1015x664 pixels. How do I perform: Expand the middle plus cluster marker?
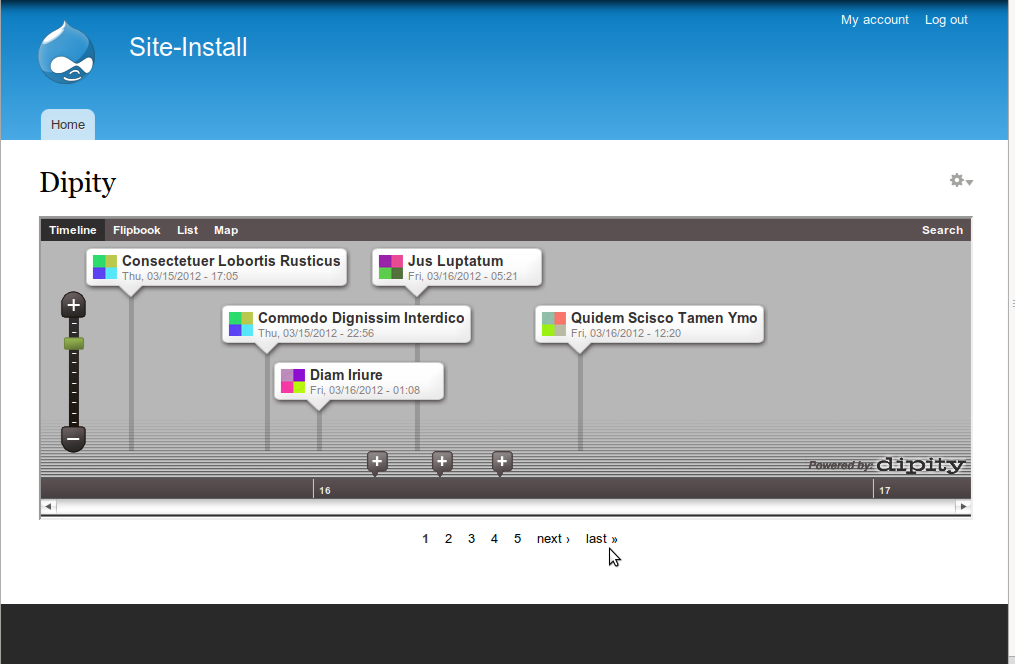click(x=442, y=462)
